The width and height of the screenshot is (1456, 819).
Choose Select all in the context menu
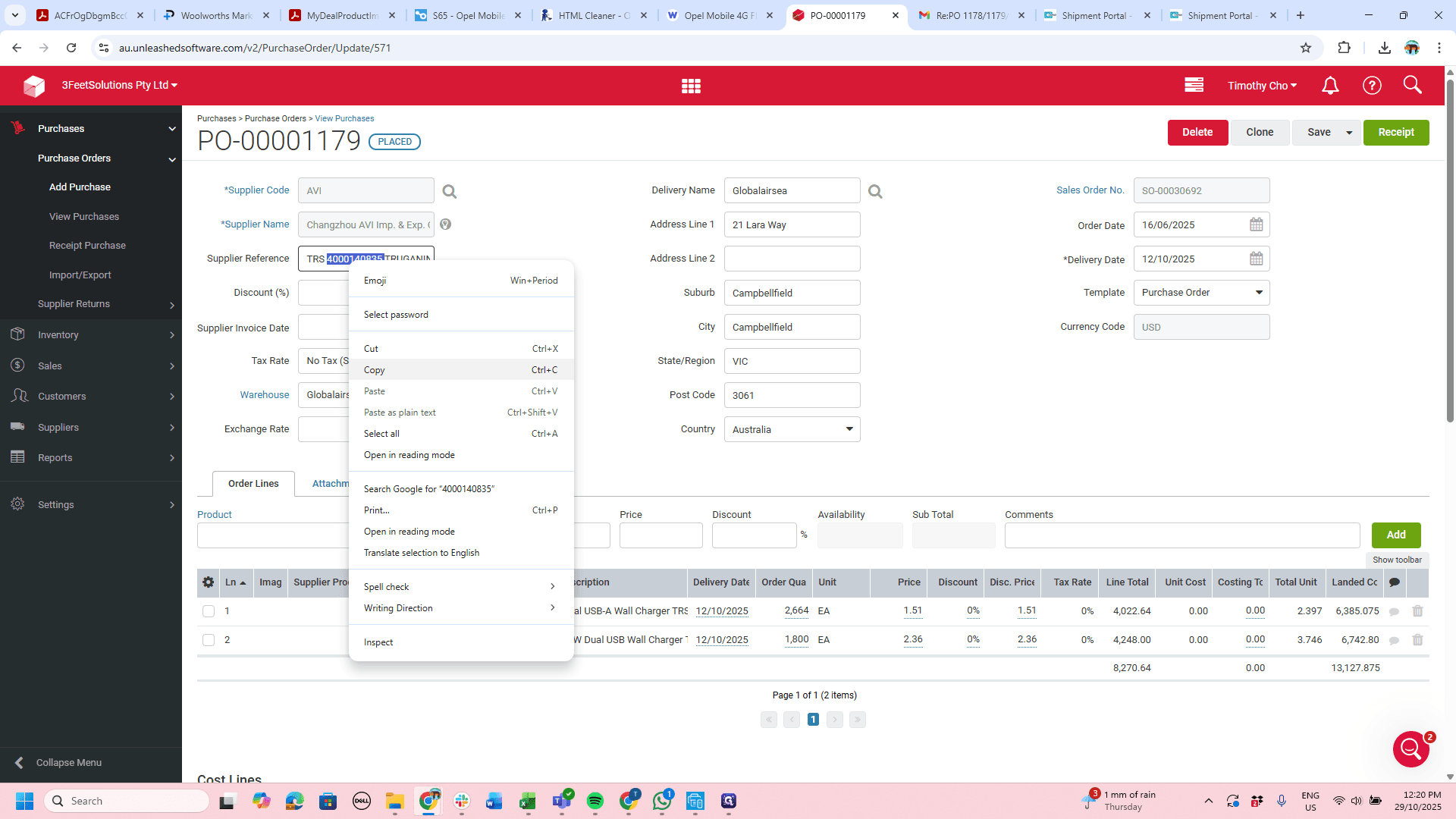tap(461, 434)
